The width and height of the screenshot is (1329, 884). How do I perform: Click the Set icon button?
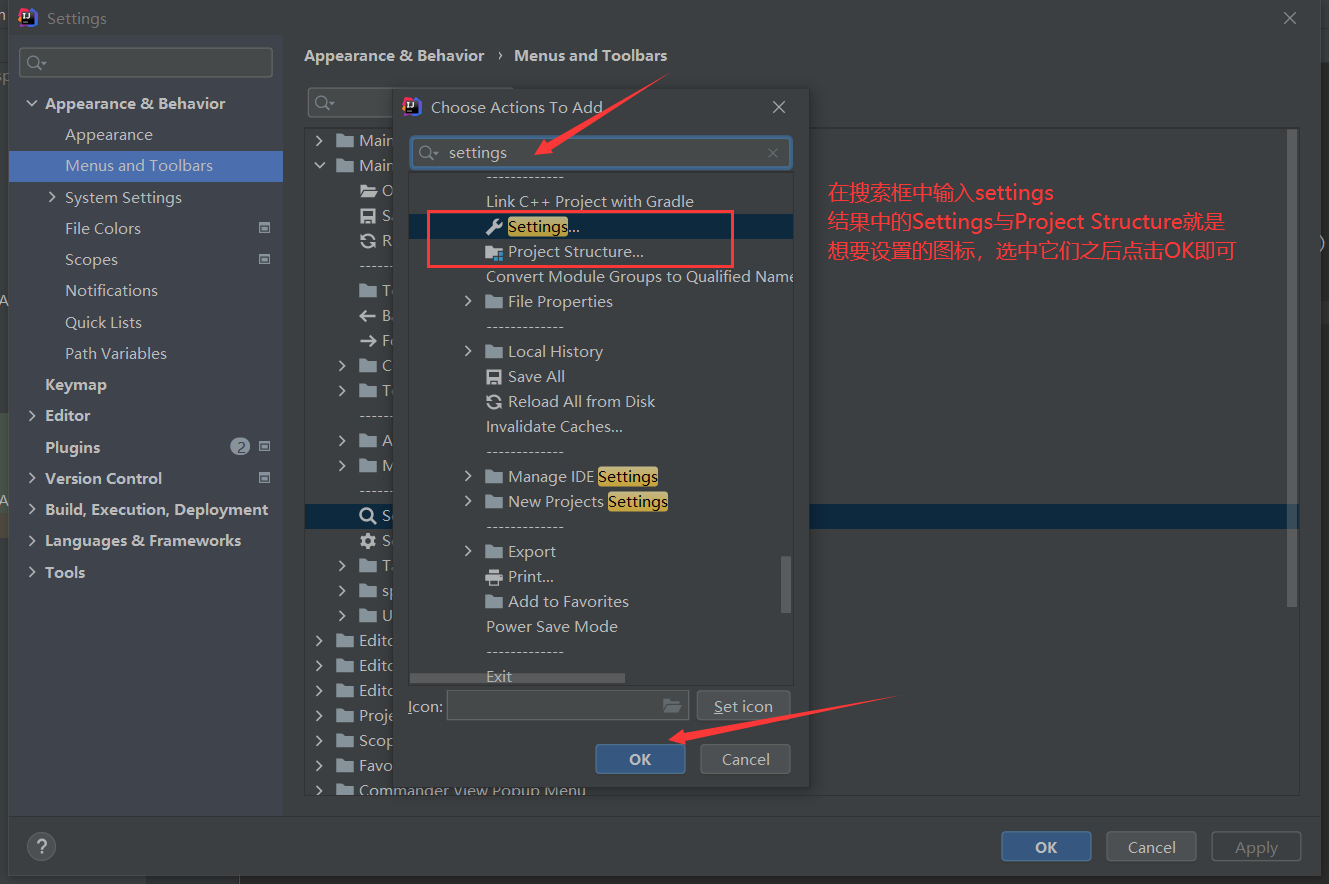click(x=743, y=706)
